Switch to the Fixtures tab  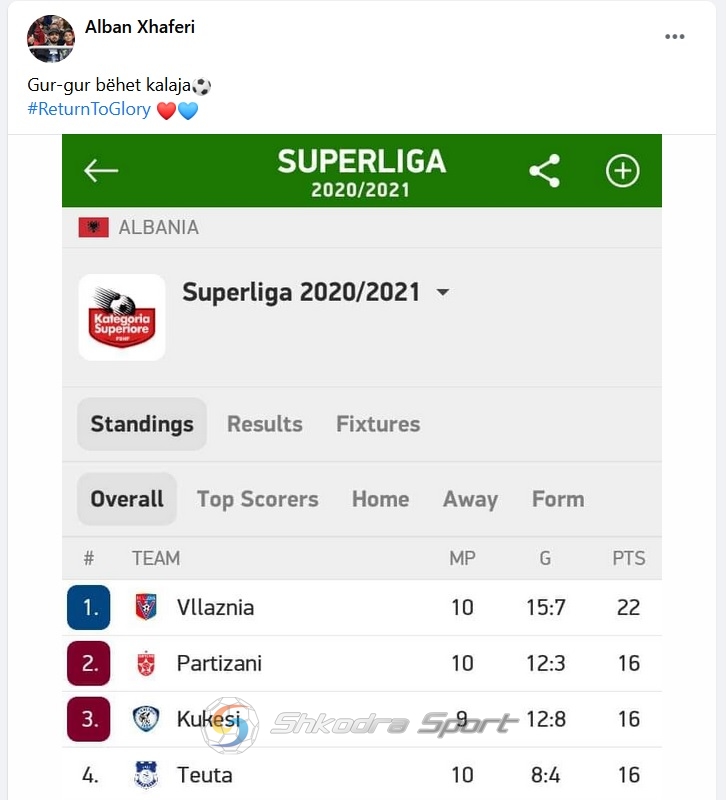click(378, 424)
